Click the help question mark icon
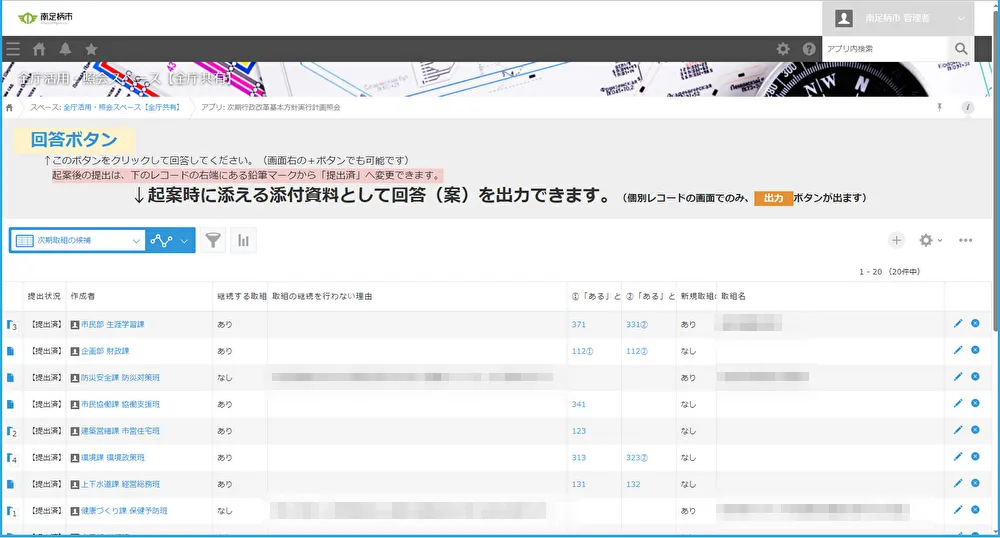The image size is (1000, 538). tap(808, 49)
